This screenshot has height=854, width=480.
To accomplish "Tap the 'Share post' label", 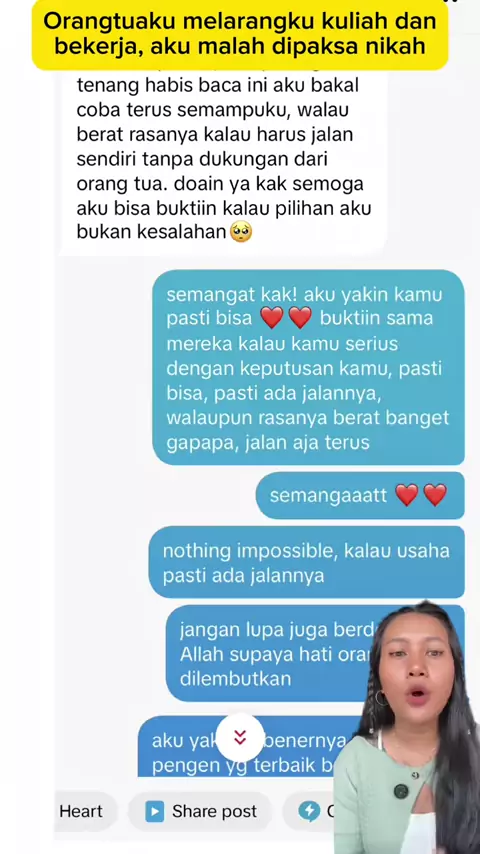I will click(214, 812).
